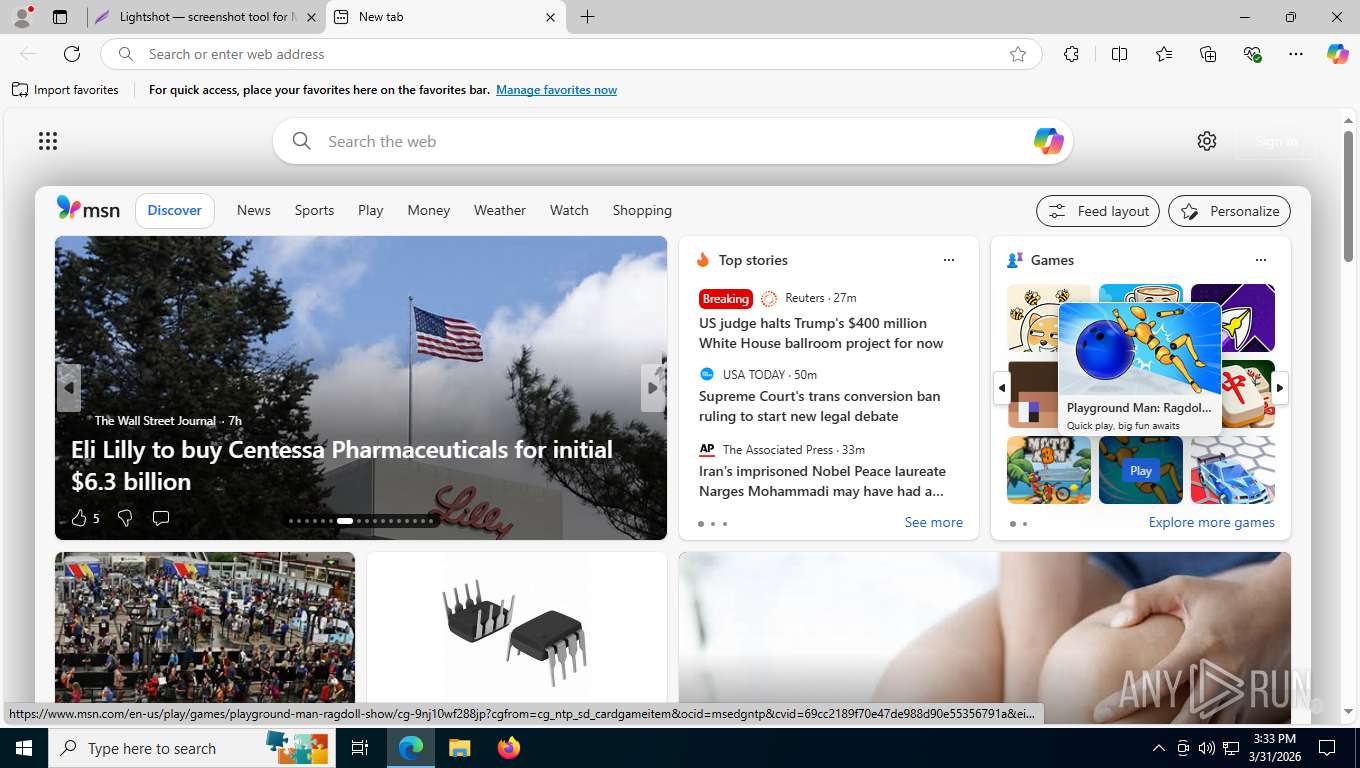Launch Firefox from taskbar
The width and height of the screenshot is (1360, 768).
(509, 748)
